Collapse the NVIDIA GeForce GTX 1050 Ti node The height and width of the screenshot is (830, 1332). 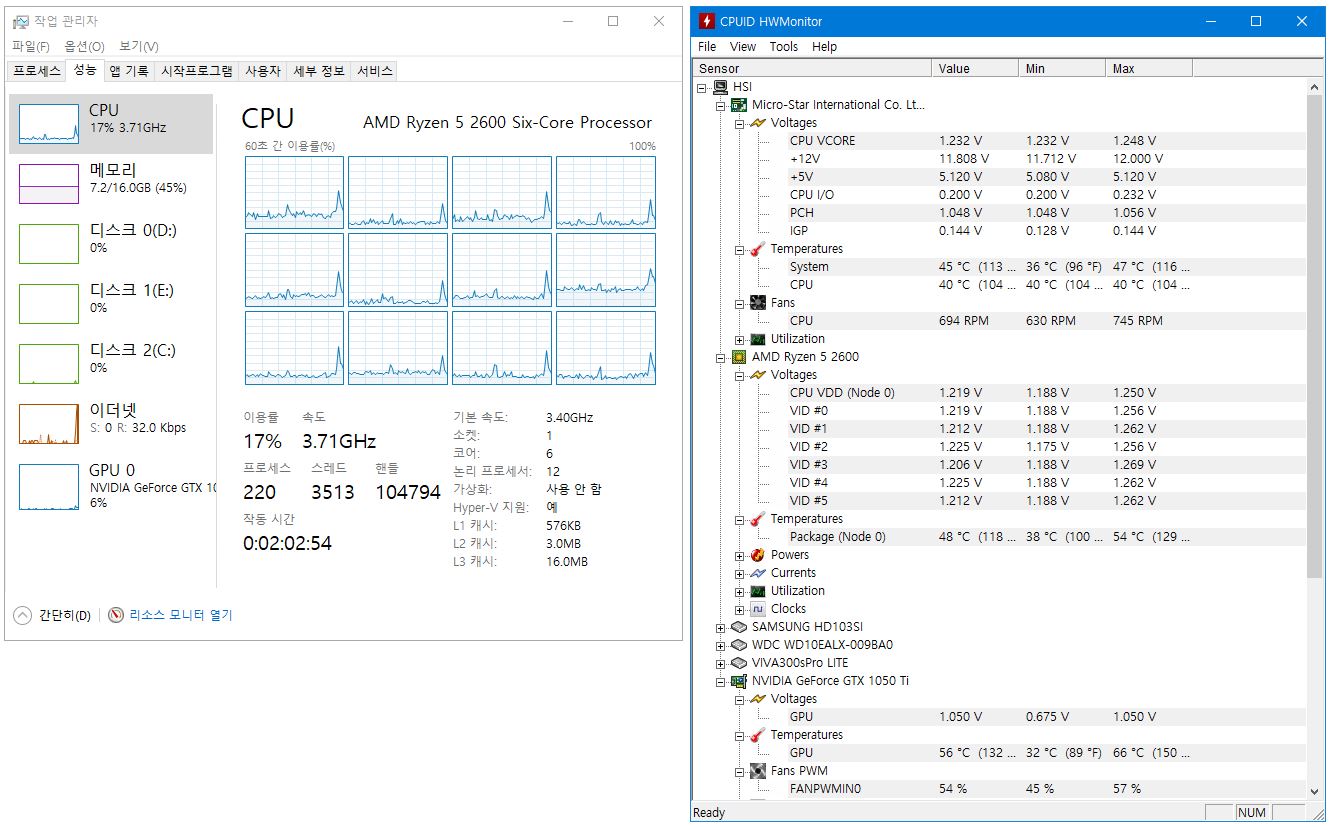[721, 681]
